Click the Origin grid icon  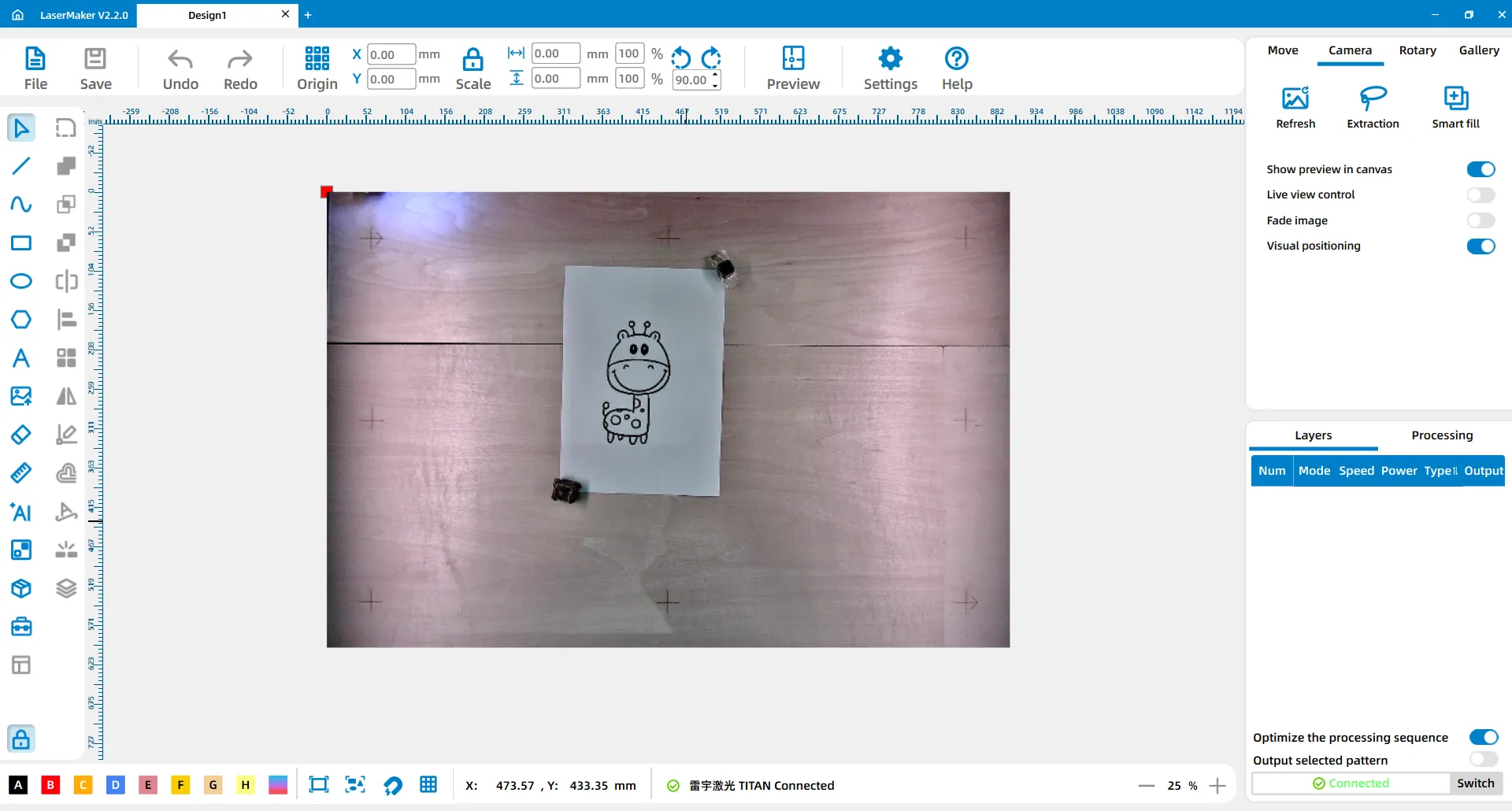pyautogui.click(x=317, y=58)
